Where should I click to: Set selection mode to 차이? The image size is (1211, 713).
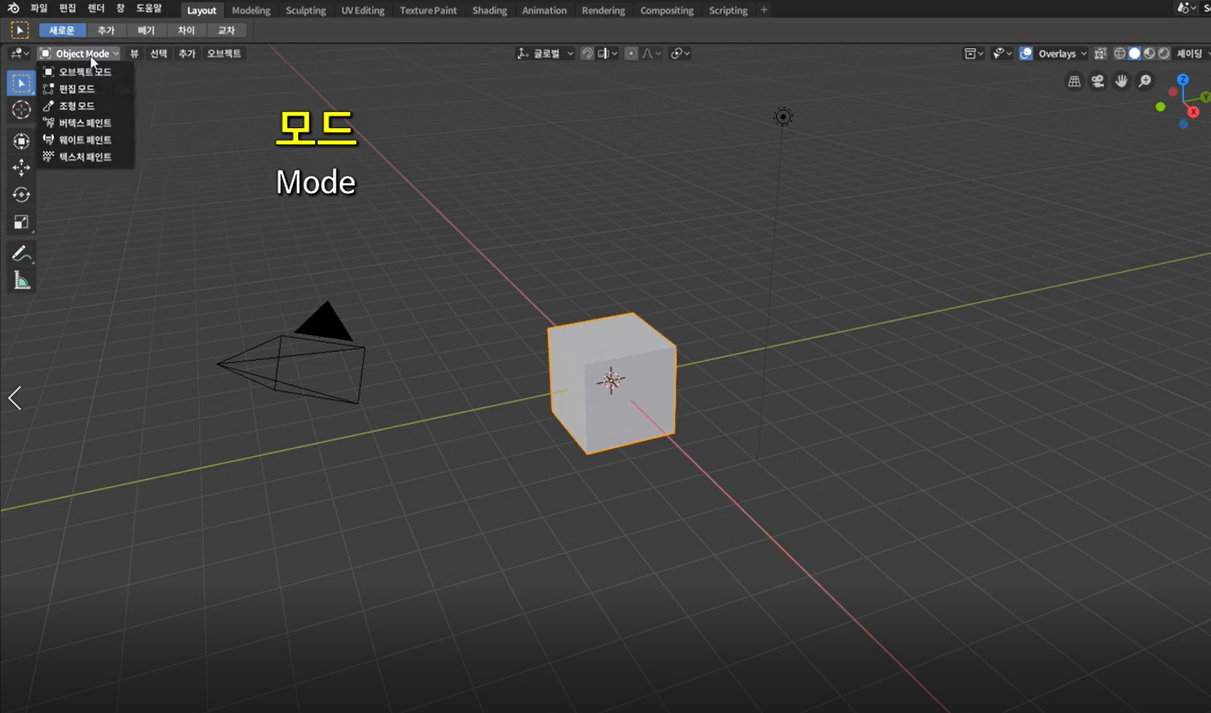pyautogui.click(x=186, y=31)
